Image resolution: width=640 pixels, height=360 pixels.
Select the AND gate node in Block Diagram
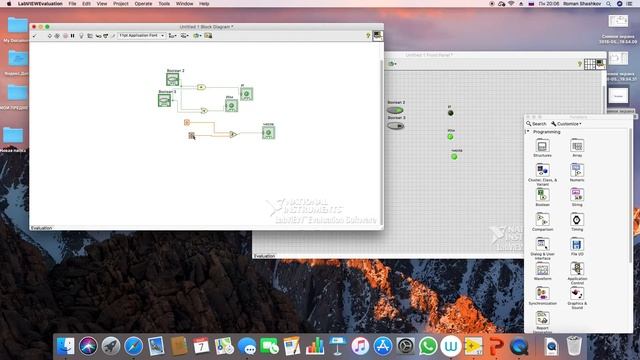point(201,87)
